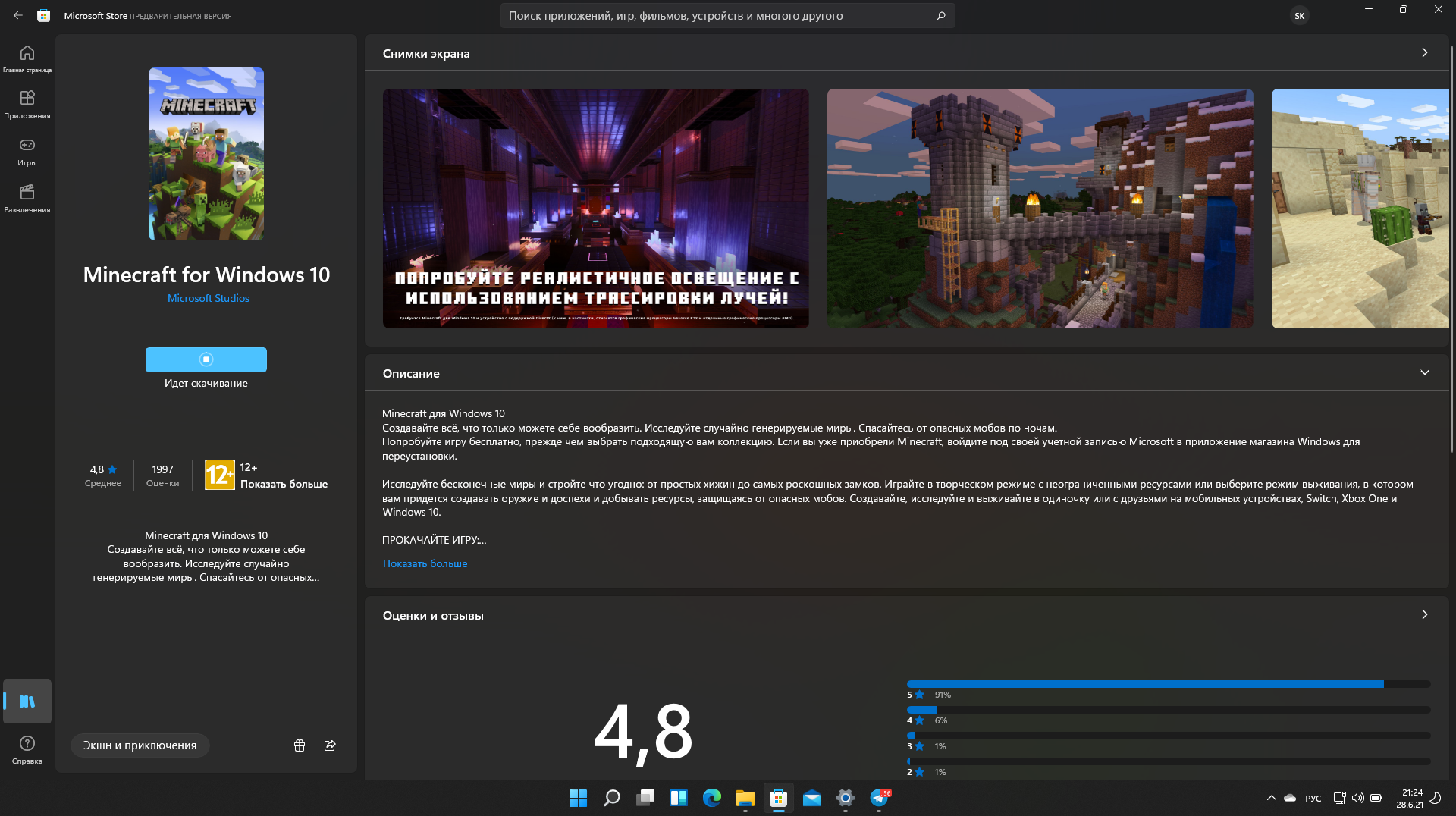This screenshot has height=816, width=1456.
Task: Stop the Minecraft download
Action: 206,359
